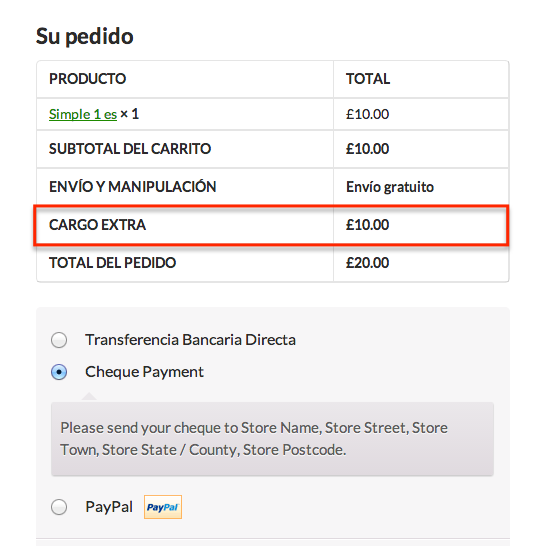Select the Cheque Payment radio button
Image resolution: width=552 pixels, height=546 pixels.
[x=59, y=372]
